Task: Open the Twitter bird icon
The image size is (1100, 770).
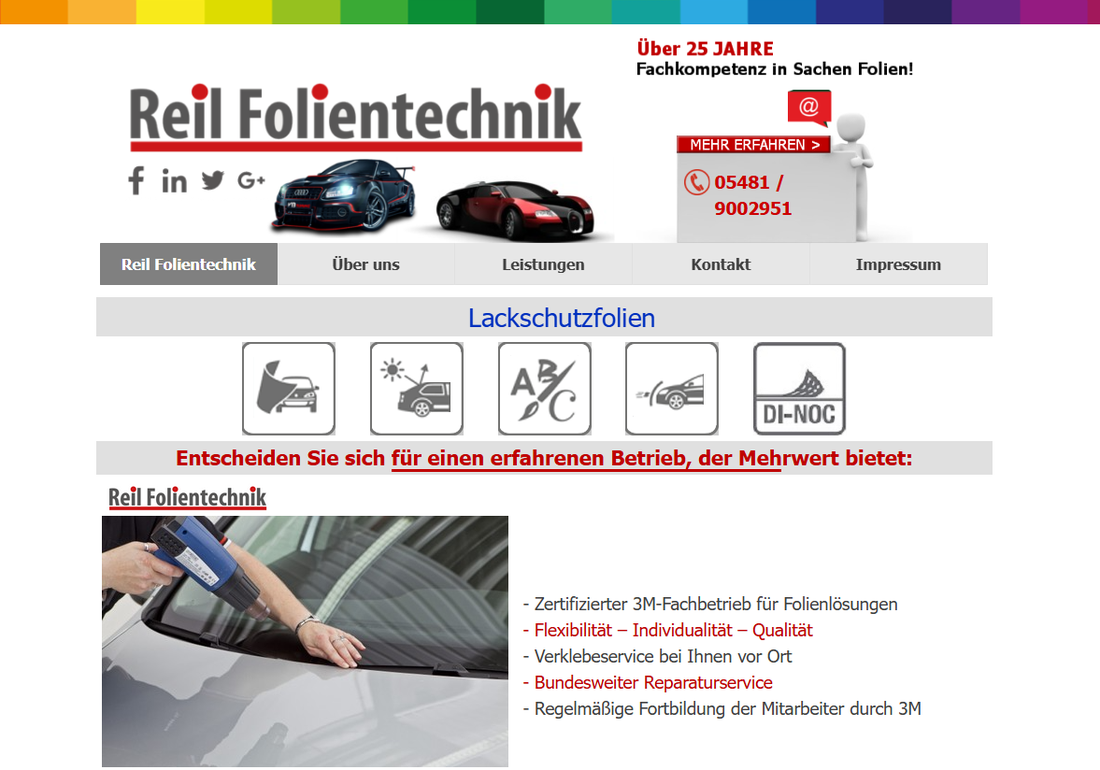Action: click(213, 180)
